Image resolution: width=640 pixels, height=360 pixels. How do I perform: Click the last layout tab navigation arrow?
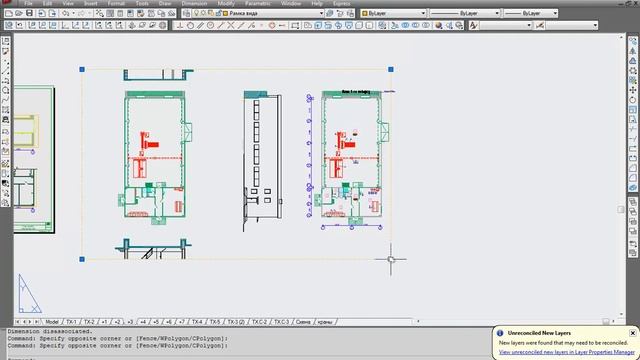tap(37, 322)
